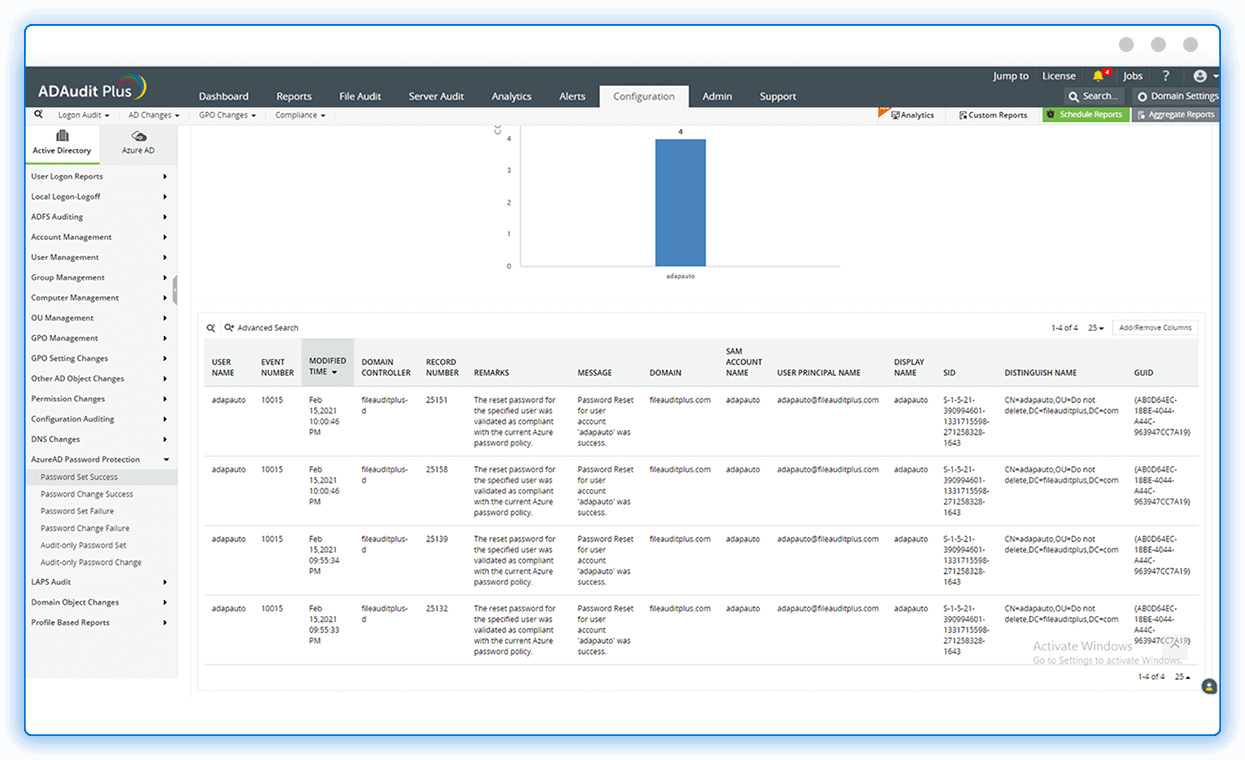
Task: Open Password Change Success report
Action: tap(87, 494)
